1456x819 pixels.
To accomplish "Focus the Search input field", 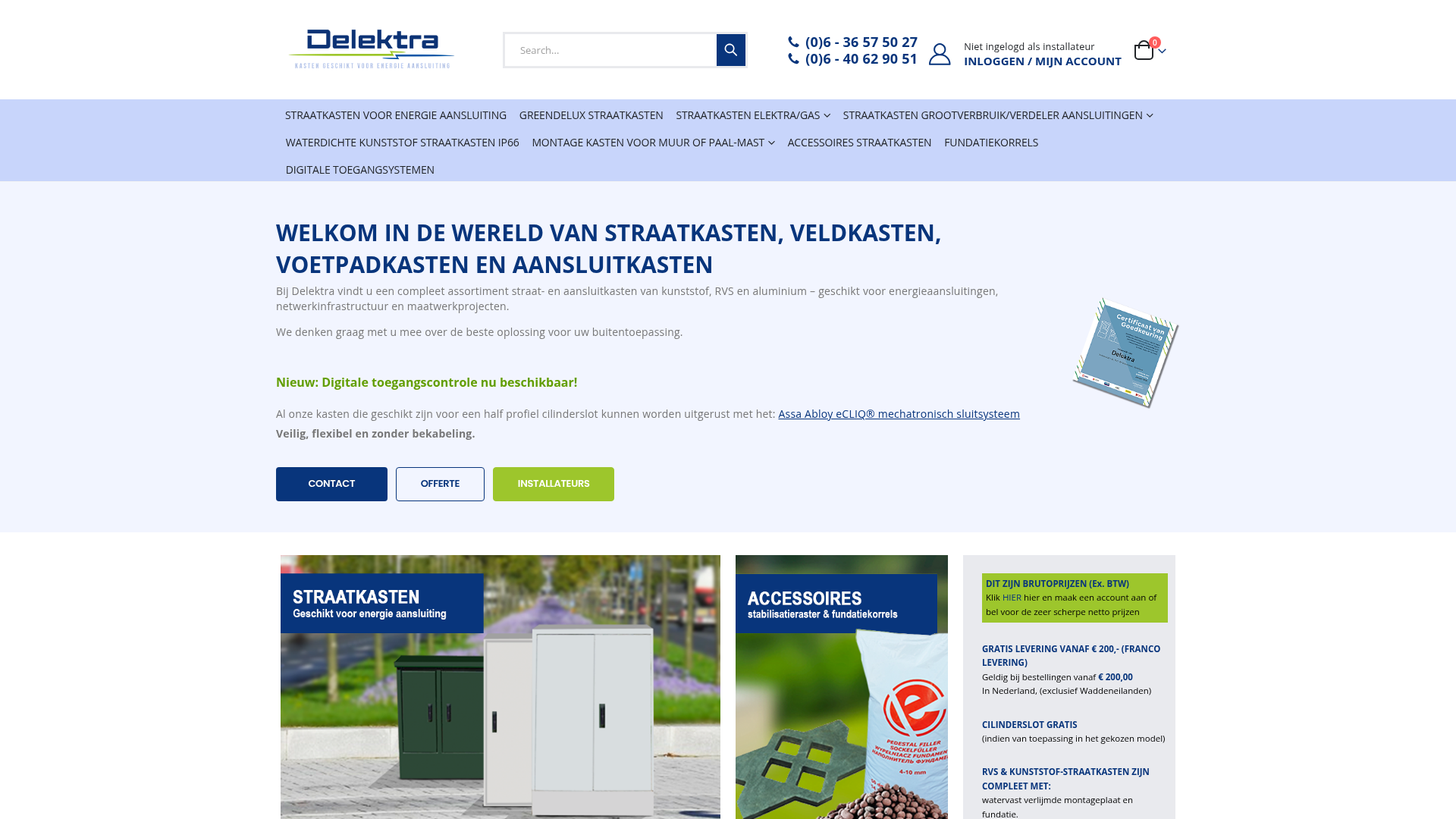I will 610,50.
